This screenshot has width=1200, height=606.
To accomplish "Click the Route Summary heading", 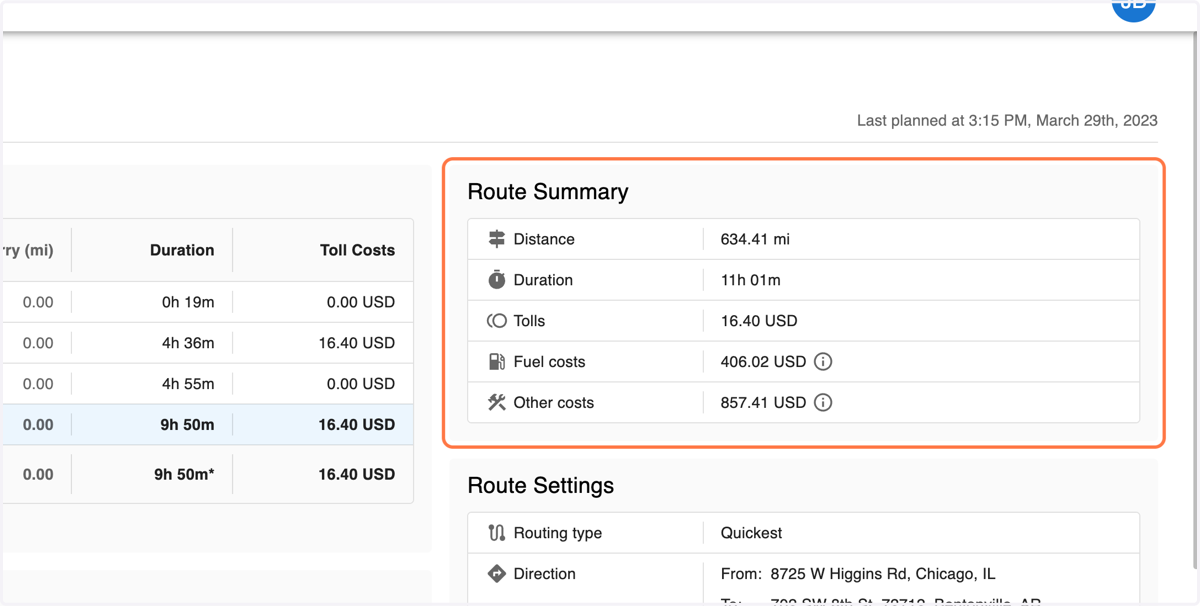I will (x=548, y=192).
